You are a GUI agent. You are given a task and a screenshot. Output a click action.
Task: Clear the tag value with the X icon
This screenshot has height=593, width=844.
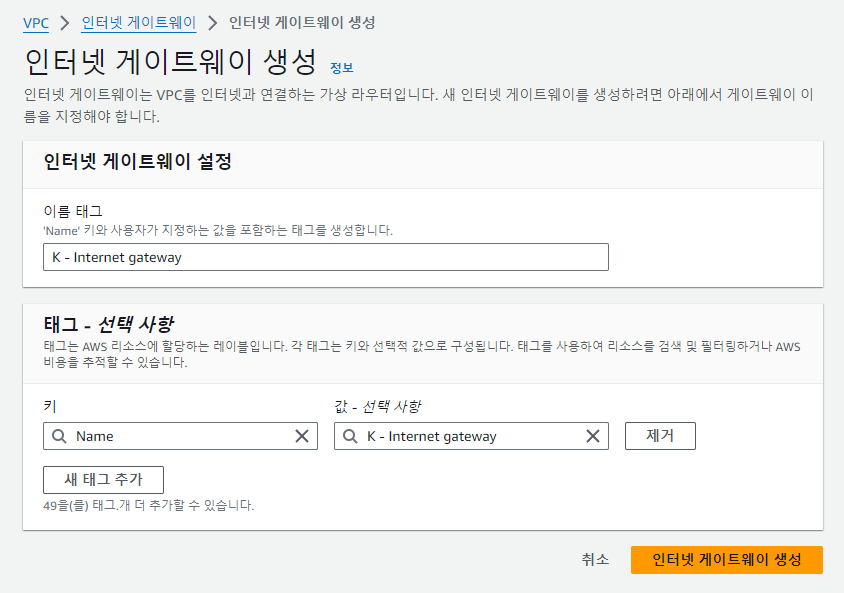click(593, 436)
